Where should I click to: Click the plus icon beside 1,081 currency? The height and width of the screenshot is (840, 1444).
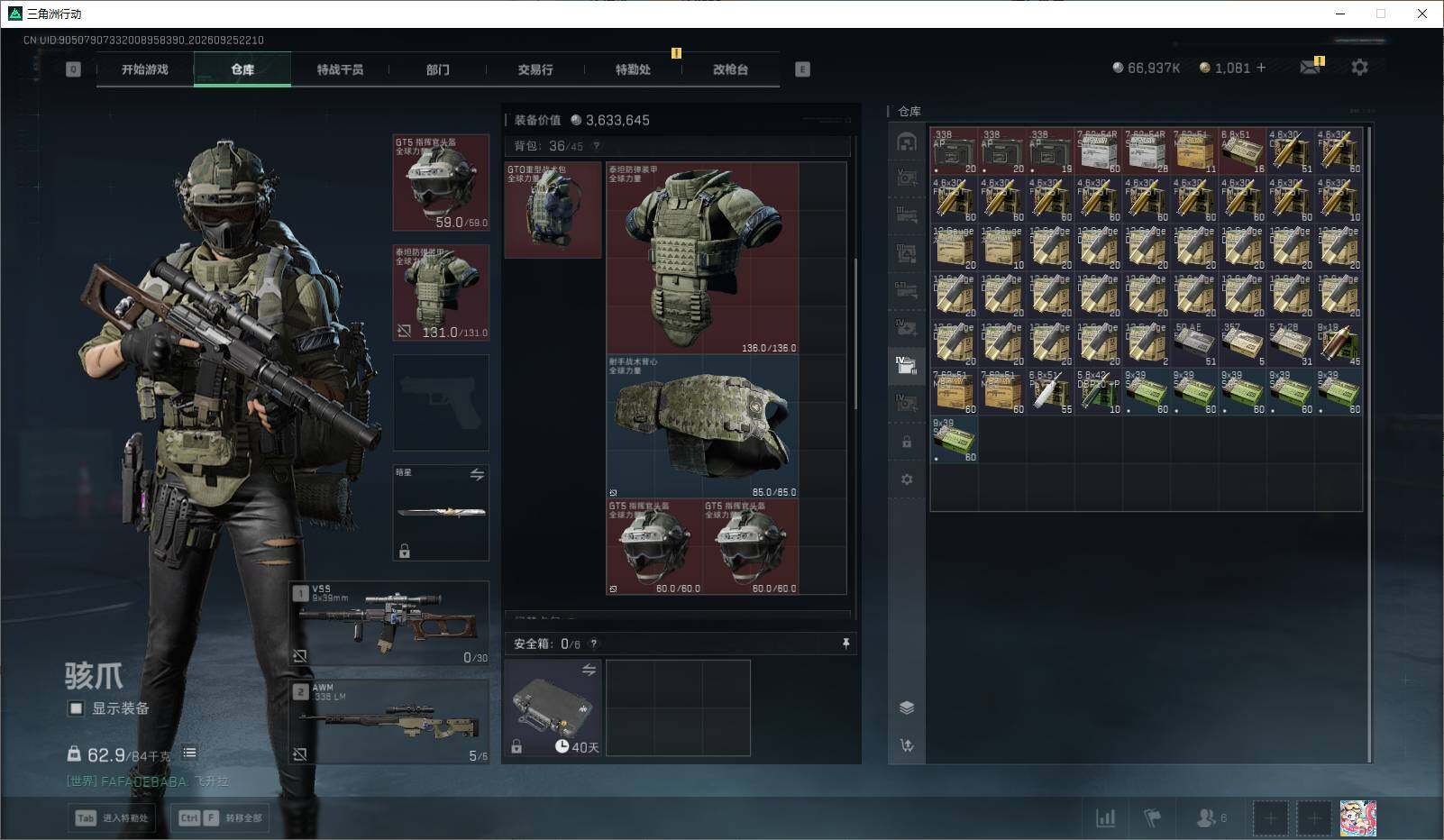coord(1261,68)
